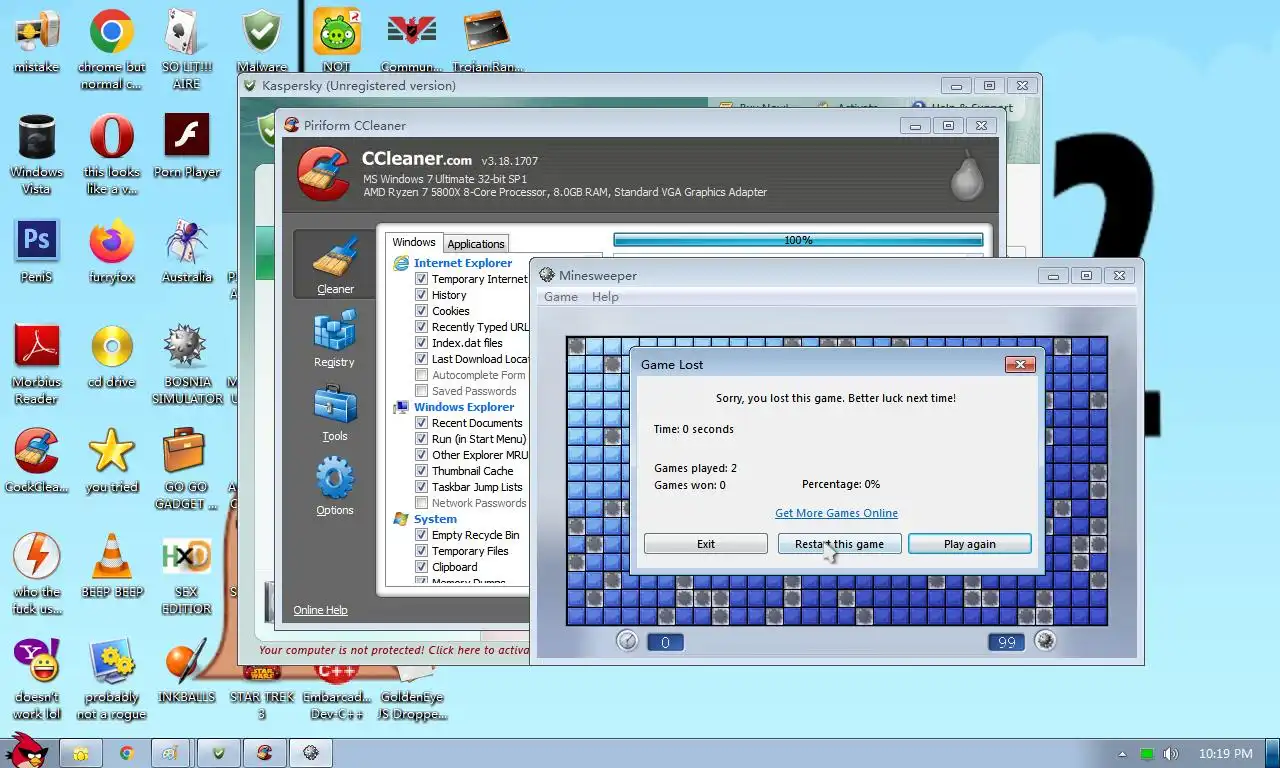
Task: Enable the Saved Passwords checkbox
Action: coord(422,391)
